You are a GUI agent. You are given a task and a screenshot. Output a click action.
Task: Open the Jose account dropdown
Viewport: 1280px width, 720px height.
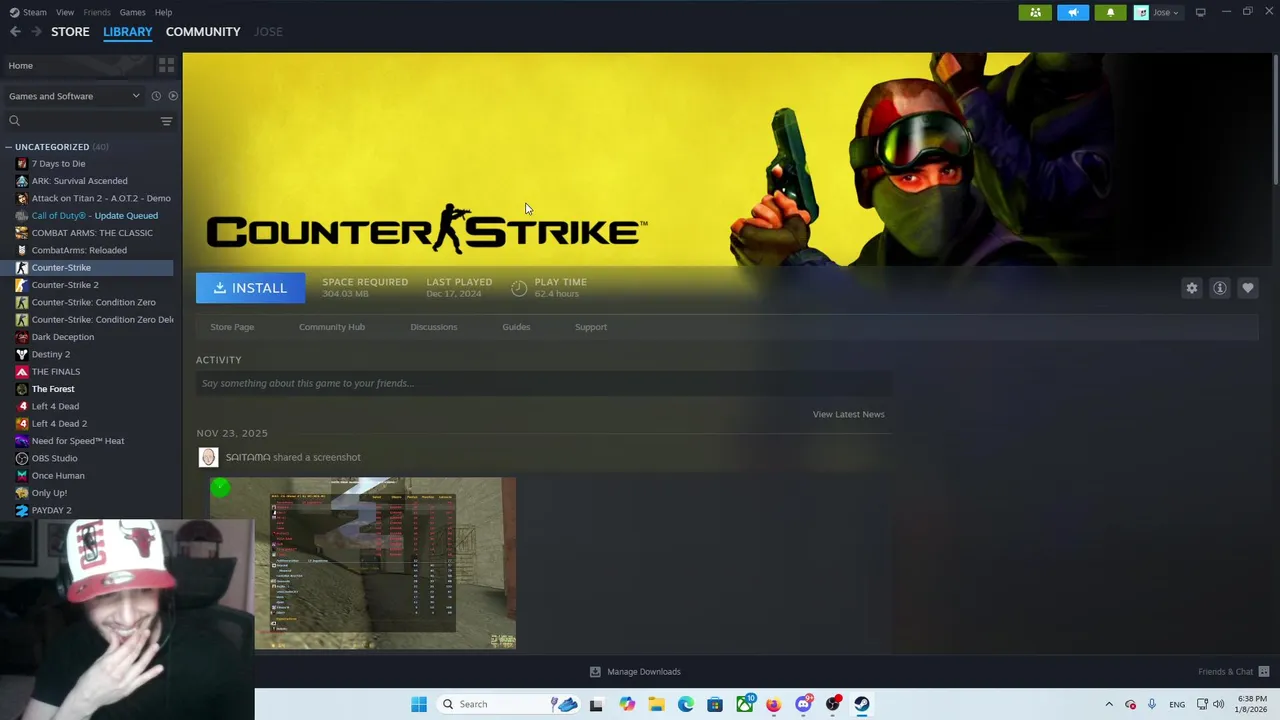(1158, 12)
